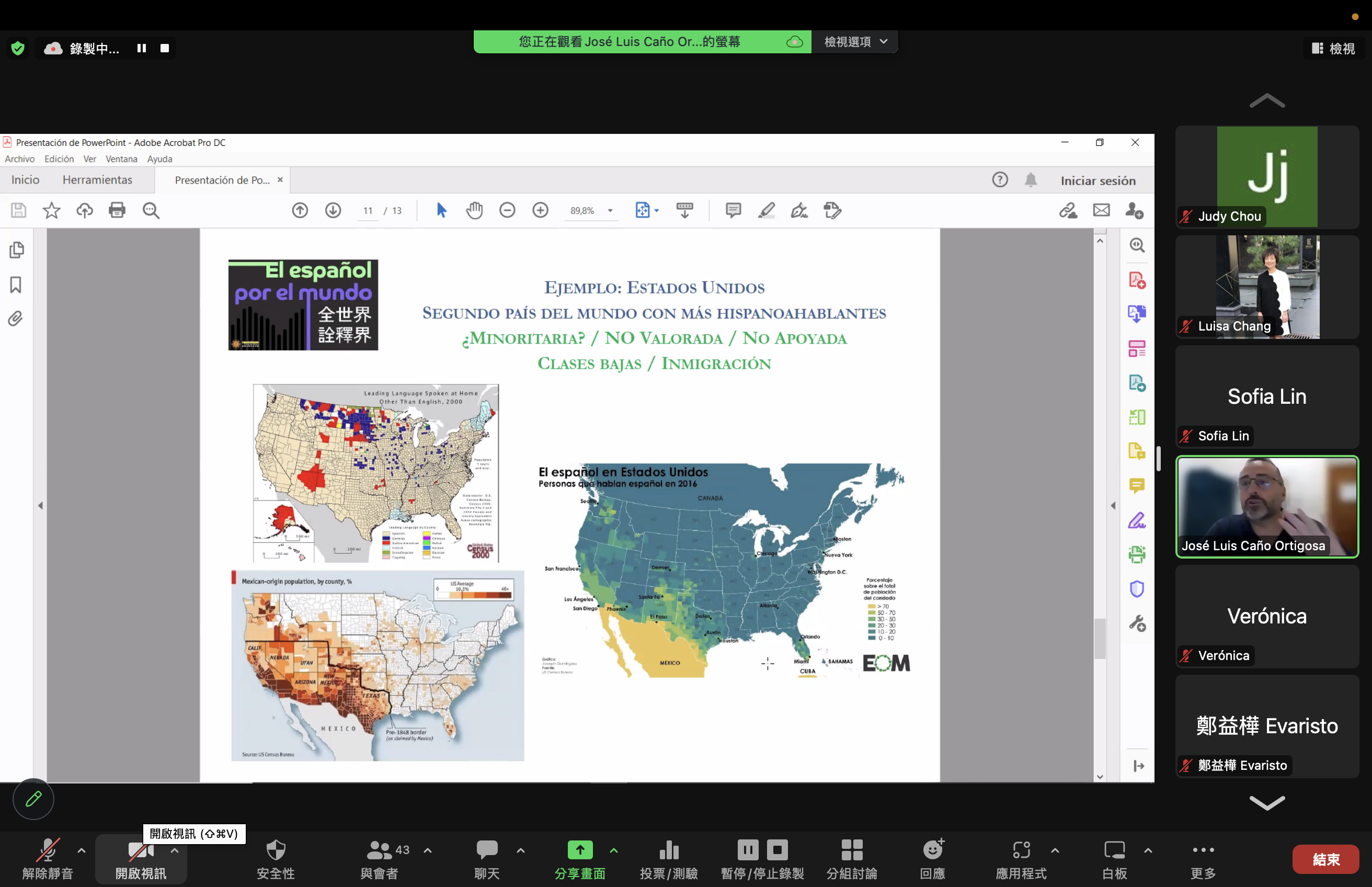Click the green 分享畫面 share screen button
Image resolution: width=1372 pixels, height=887 pixels.
click(580, 859)
